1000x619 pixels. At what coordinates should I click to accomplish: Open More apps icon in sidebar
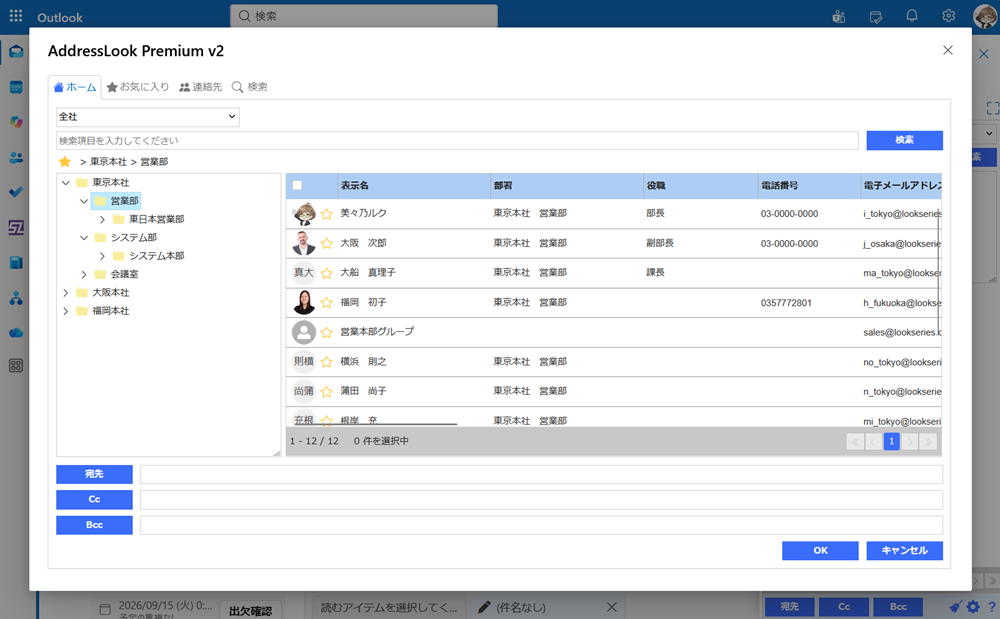16,365
